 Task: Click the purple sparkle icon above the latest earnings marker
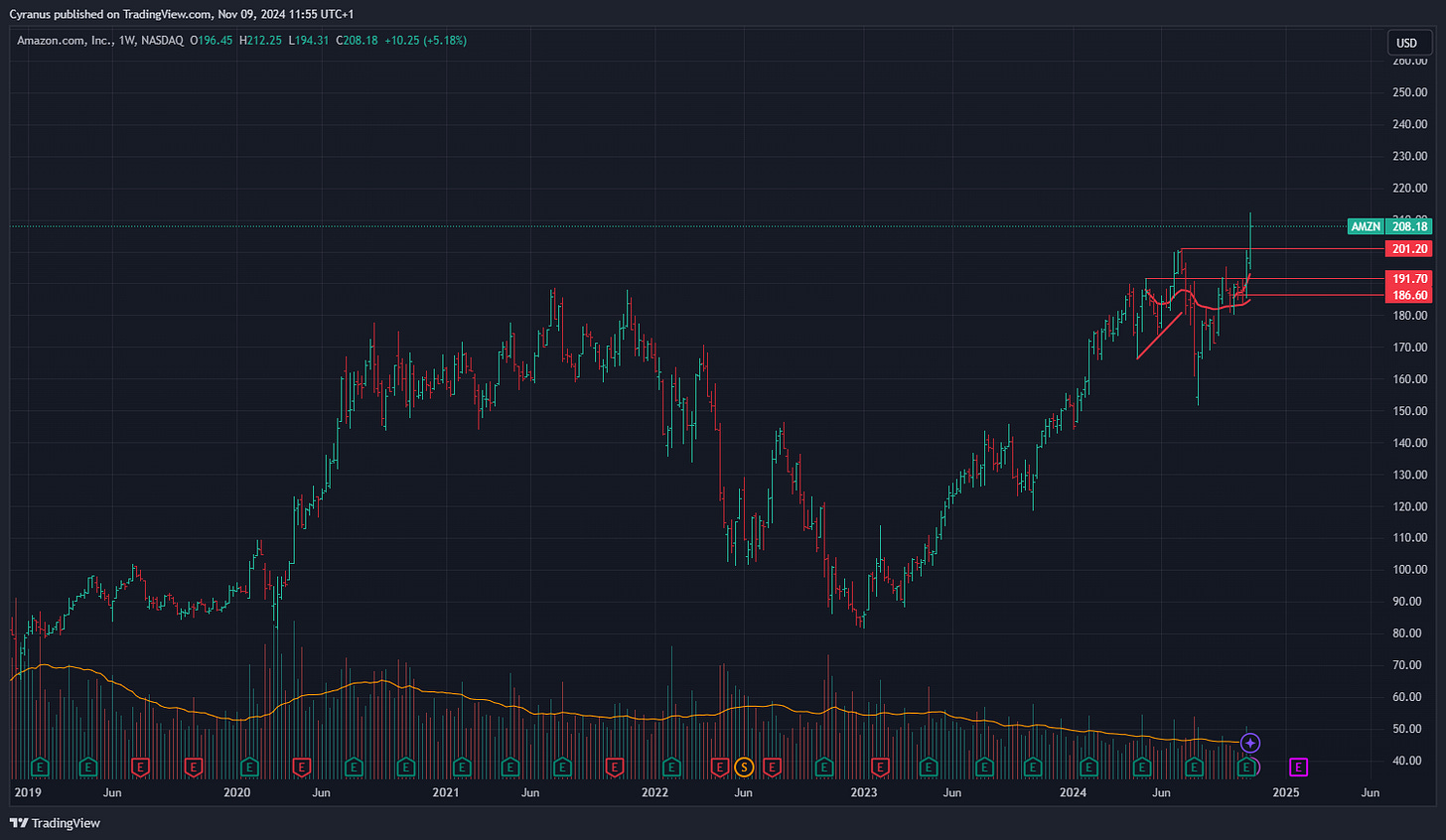(1251, 743)
